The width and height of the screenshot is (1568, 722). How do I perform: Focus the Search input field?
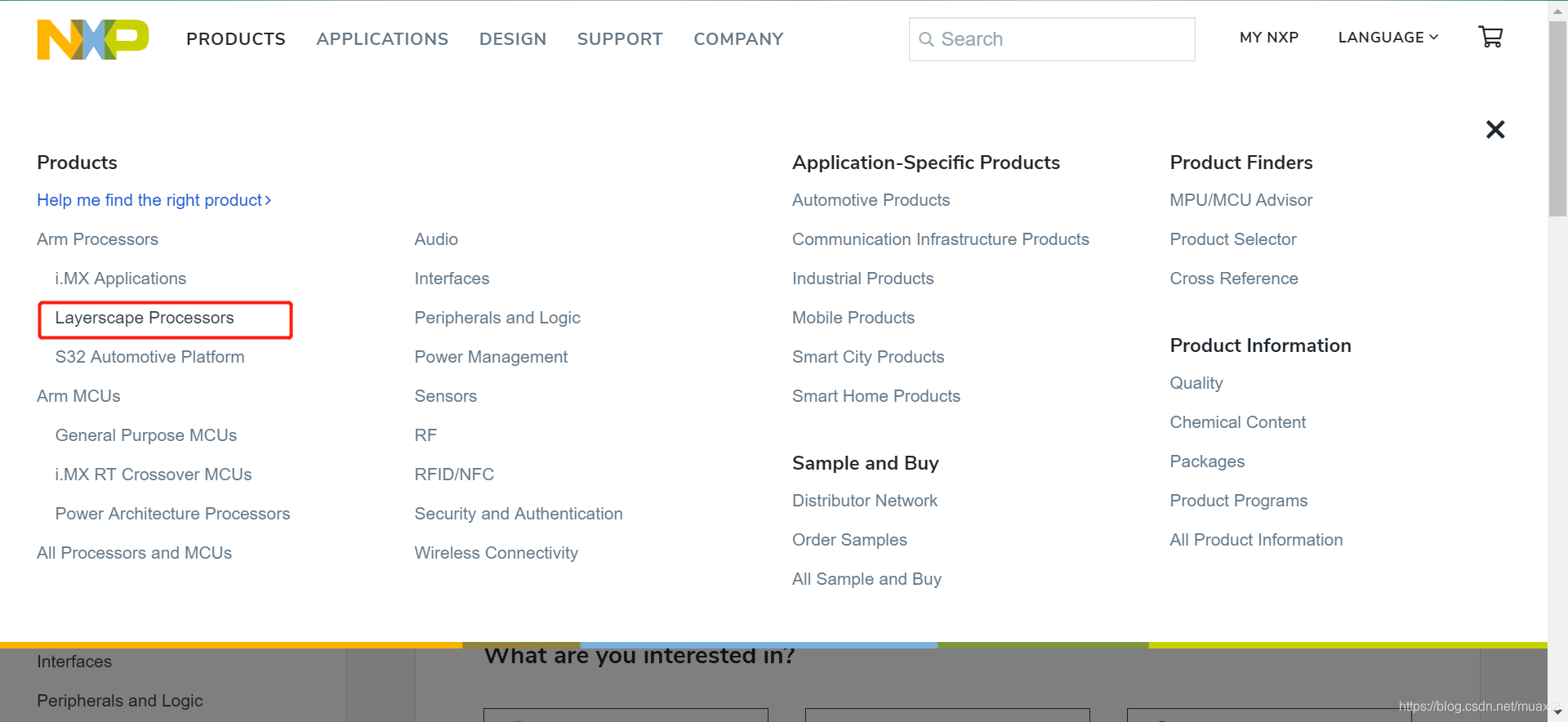1052,39
